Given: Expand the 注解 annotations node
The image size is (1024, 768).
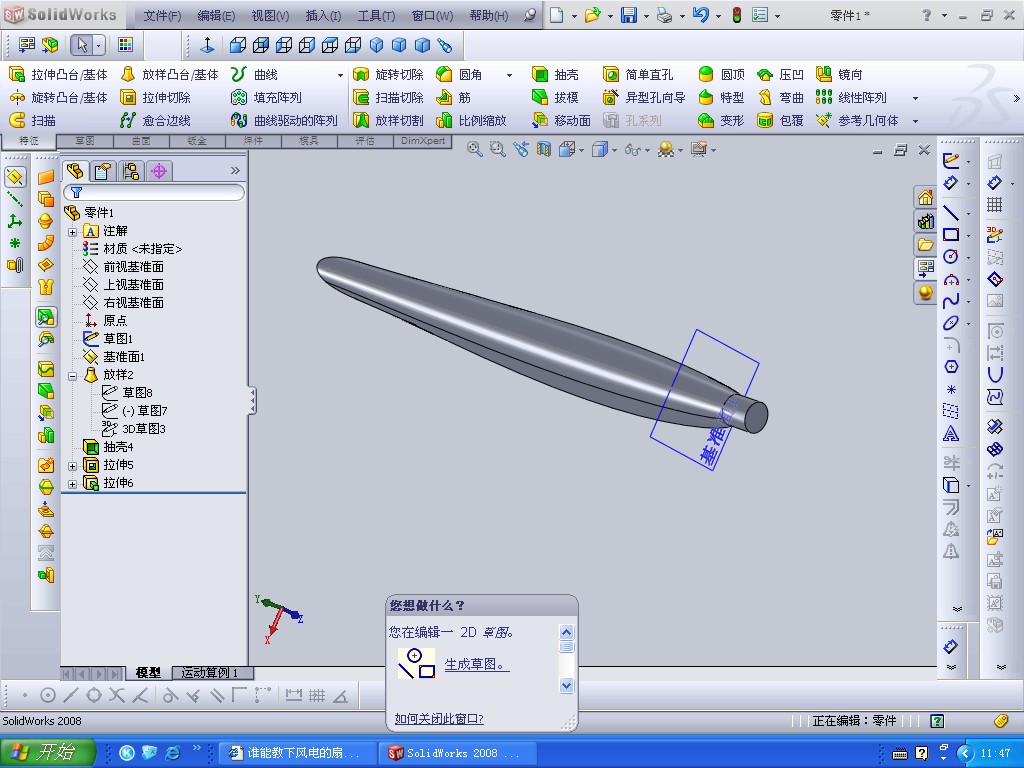Looking at the screenshot, I should pos(72,231).
